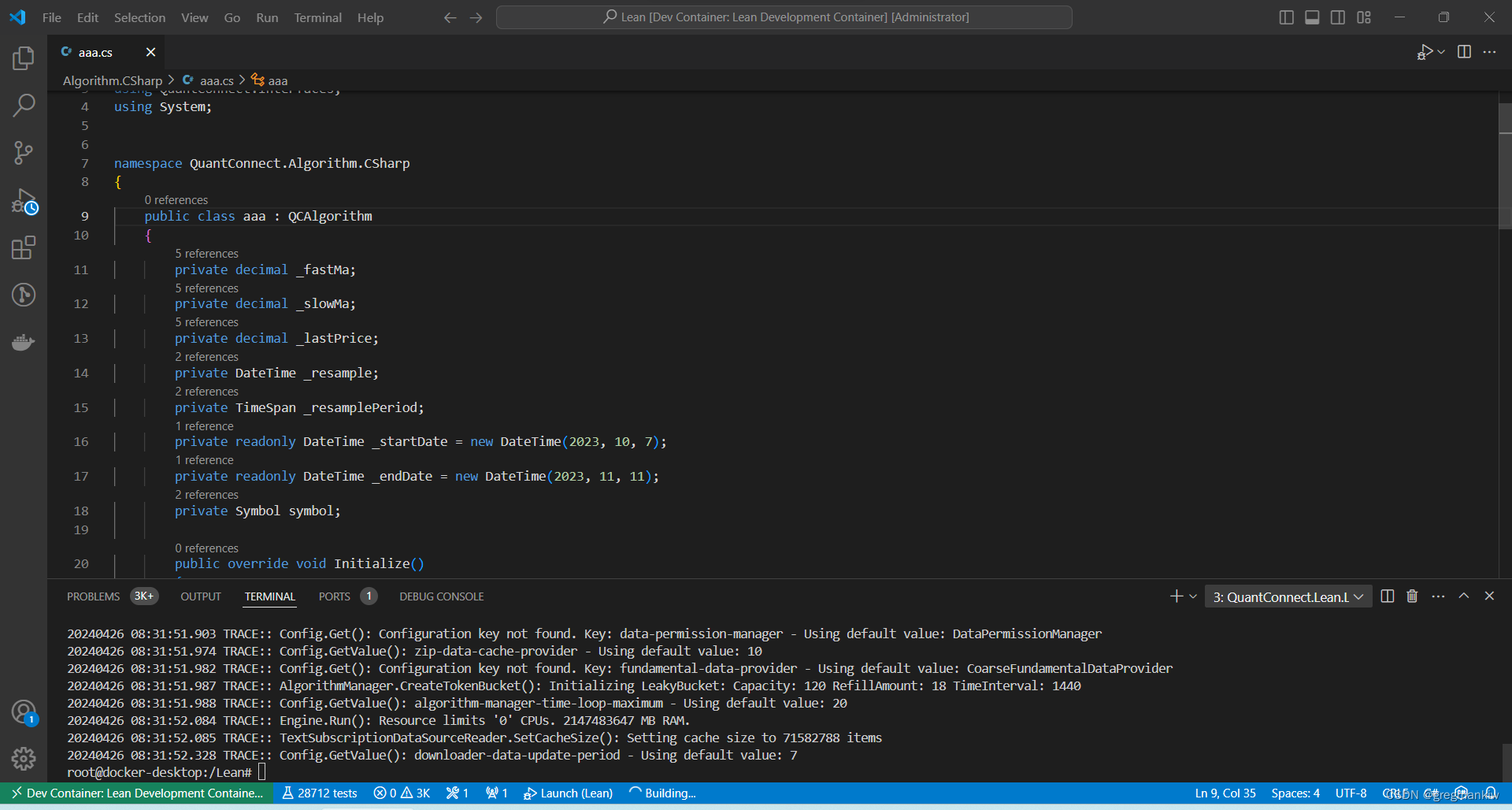This screenshot has width=1512, height=810.
Task: Open terminal panel ellipsis menu
Action: 1438,596
